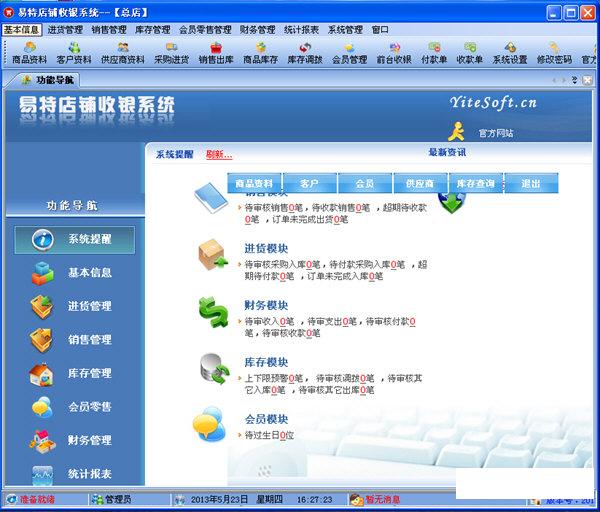The image size is (600, 512).
Task: Click the date 2013年5月23日 in status bar
Action: 219,499
